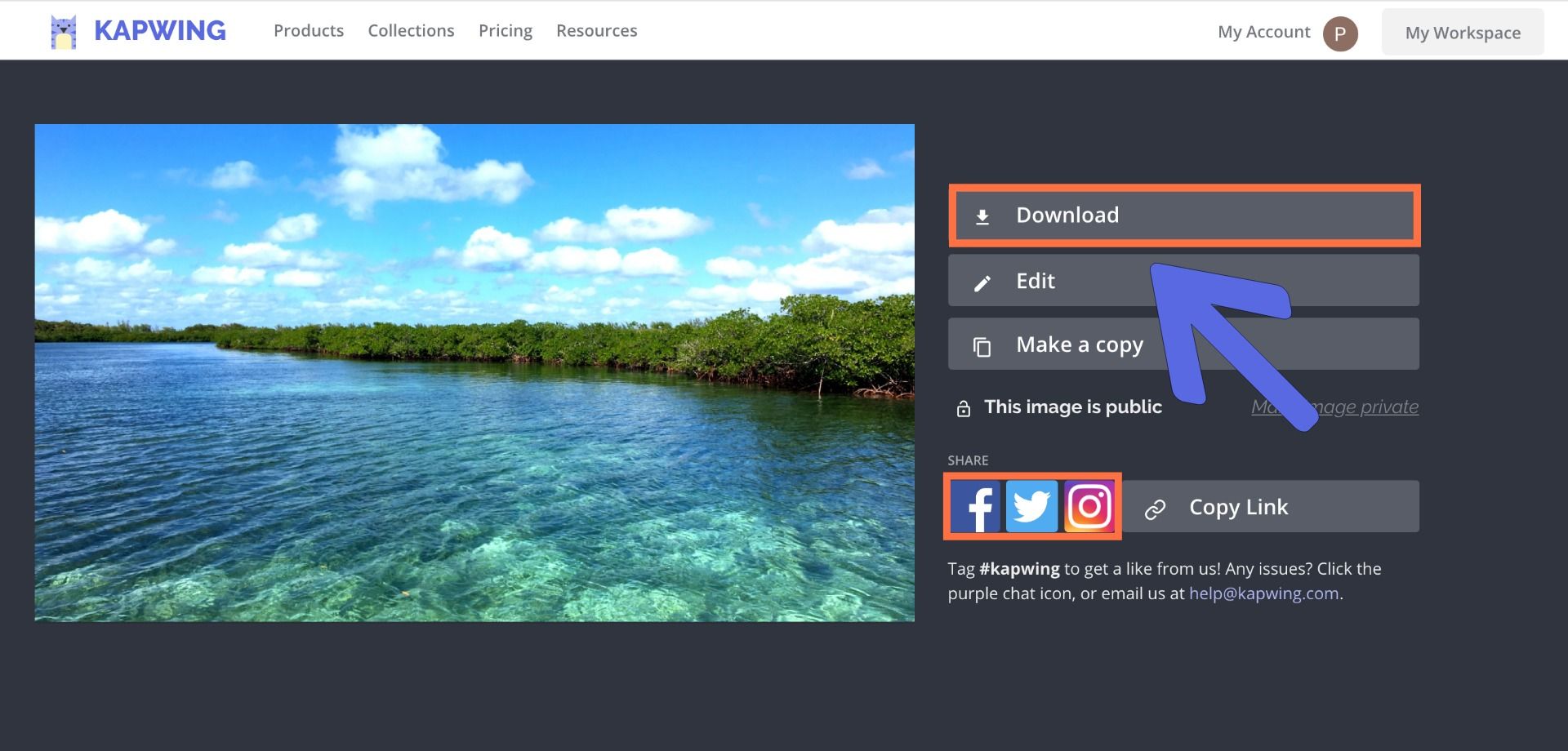Screen dimensions: 1568x751
Task: Toggle privacy via Make image private
Action: click(1372, 407)
